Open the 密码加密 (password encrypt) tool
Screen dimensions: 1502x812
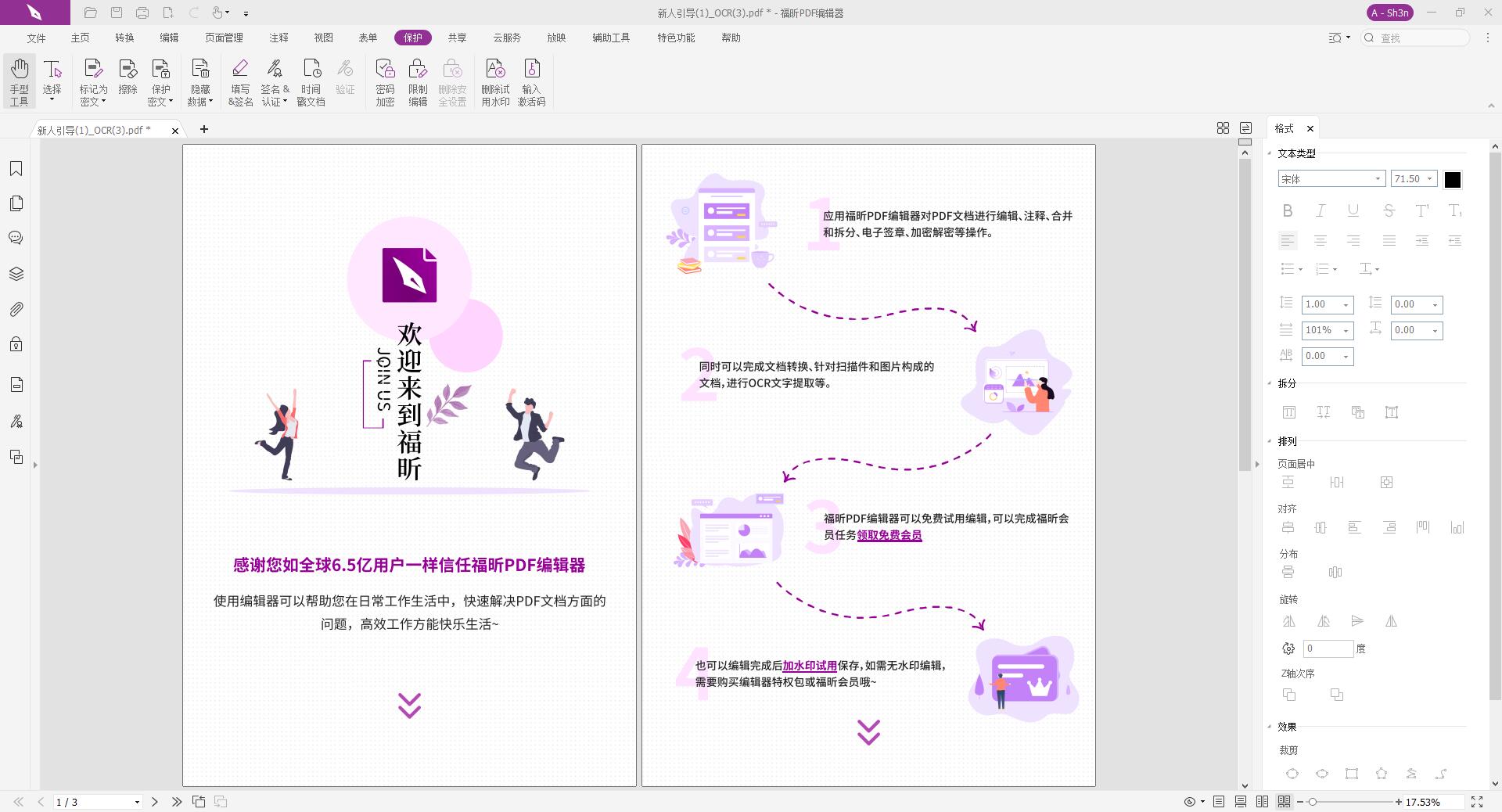tap(384, 81)
